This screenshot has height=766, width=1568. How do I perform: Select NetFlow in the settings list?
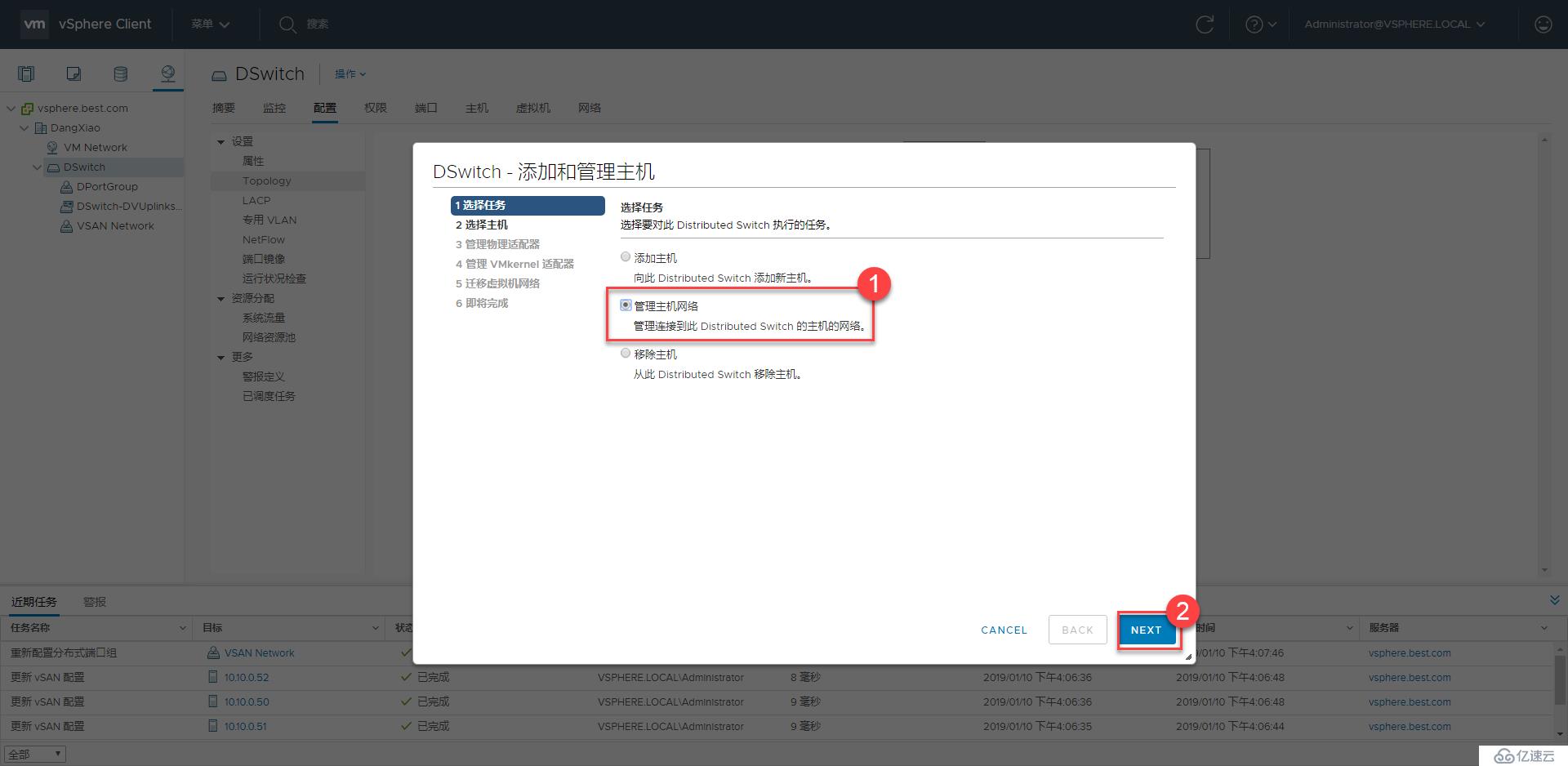click(x=264, y=240)
